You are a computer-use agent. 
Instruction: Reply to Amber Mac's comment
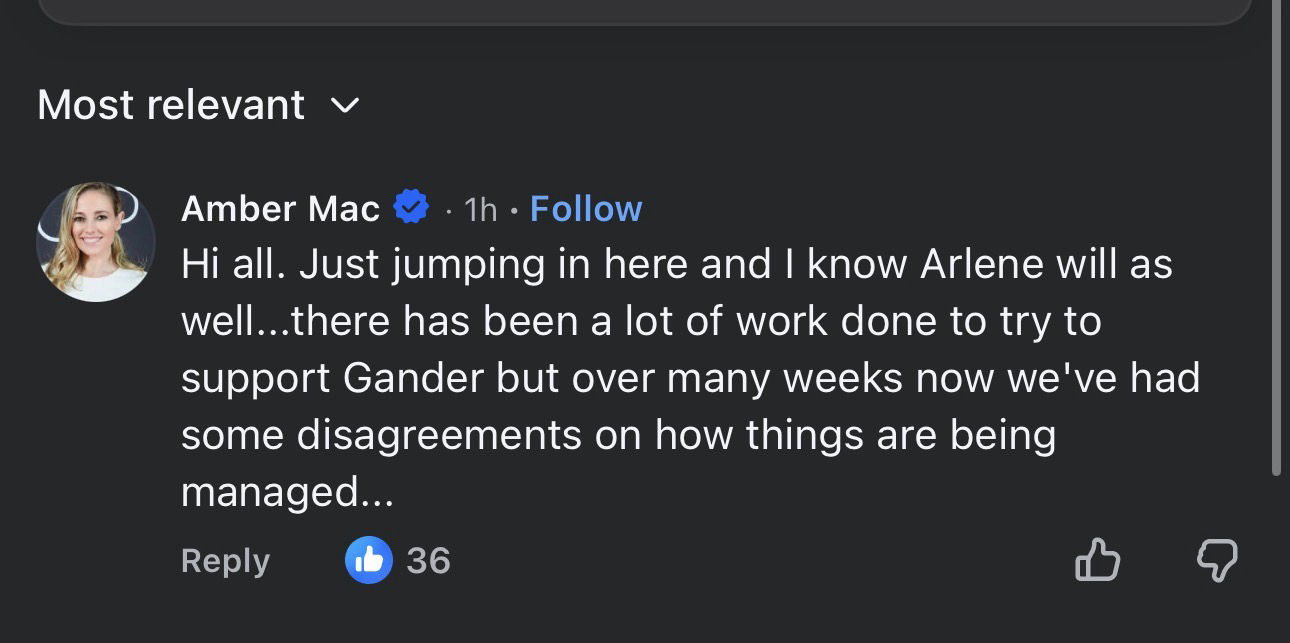(225, 561)
